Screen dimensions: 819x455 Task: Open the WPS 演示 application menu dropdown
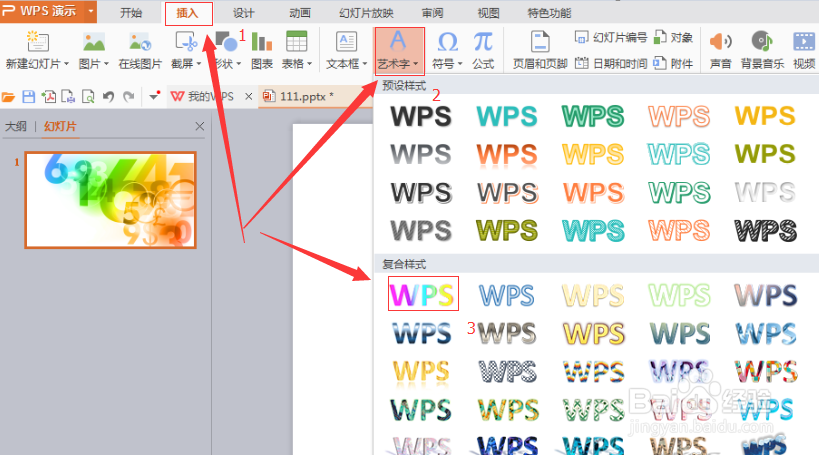(x=91, y=11)
